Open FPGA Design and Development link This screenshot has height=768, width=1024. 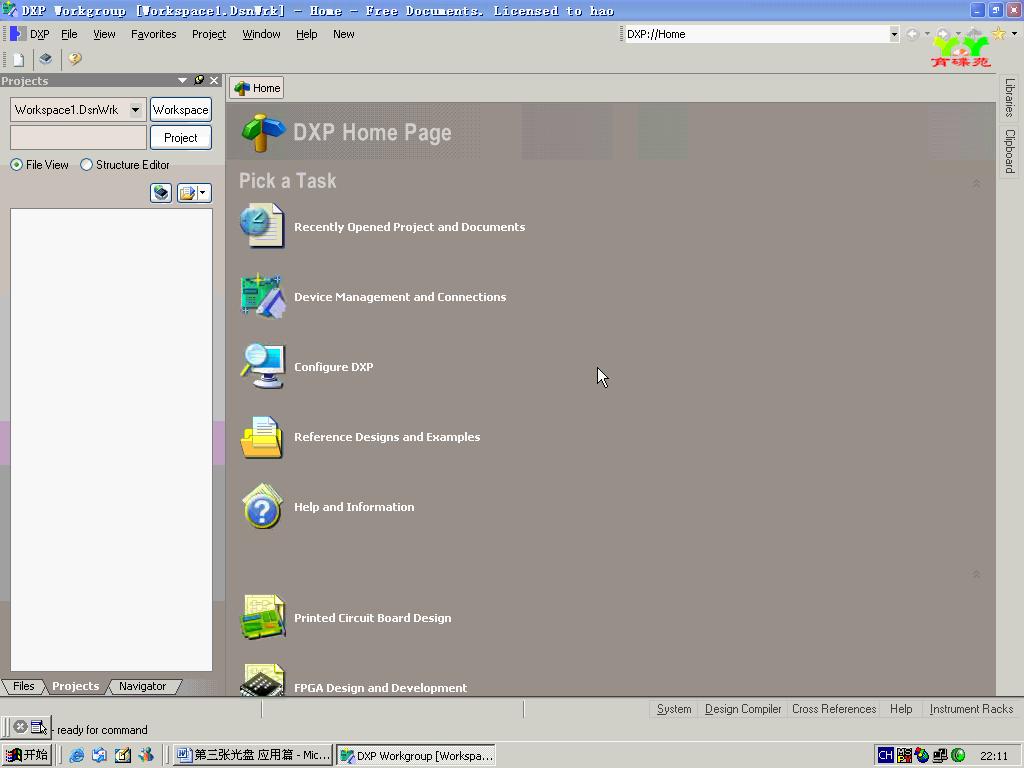(380, 688)
